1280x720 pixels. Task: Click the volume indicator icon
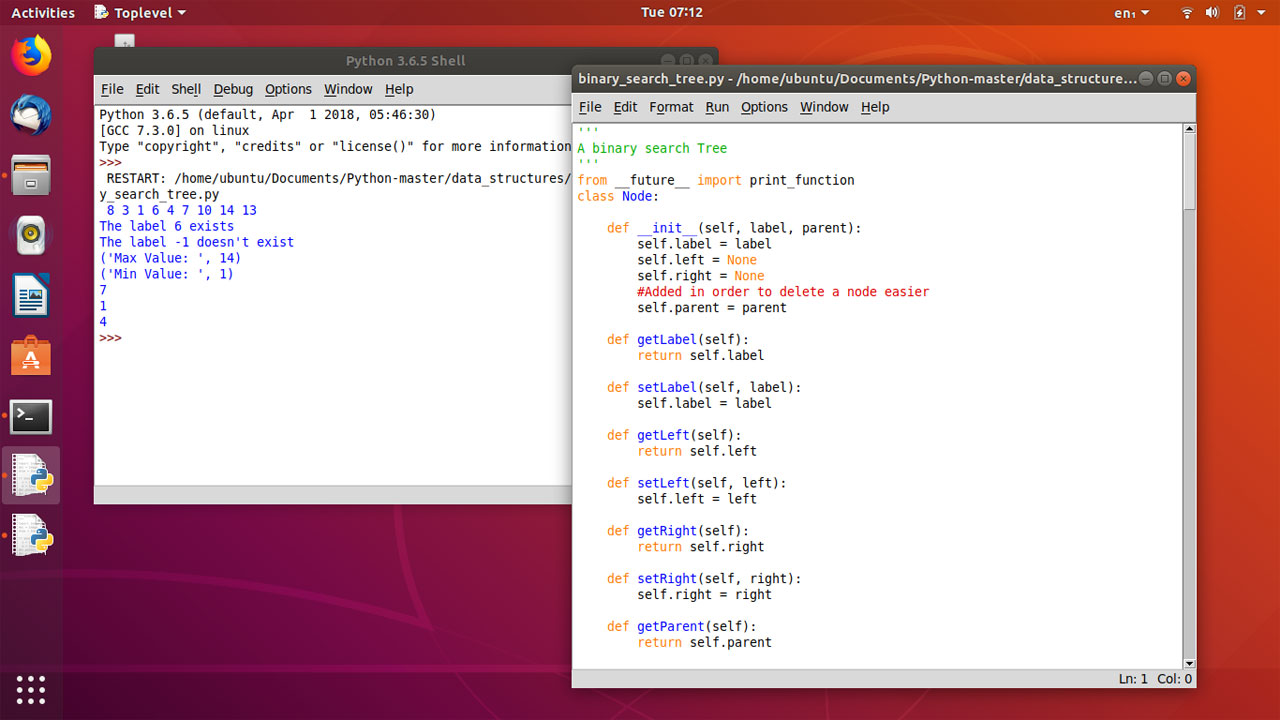click(x=1210, y=13)
